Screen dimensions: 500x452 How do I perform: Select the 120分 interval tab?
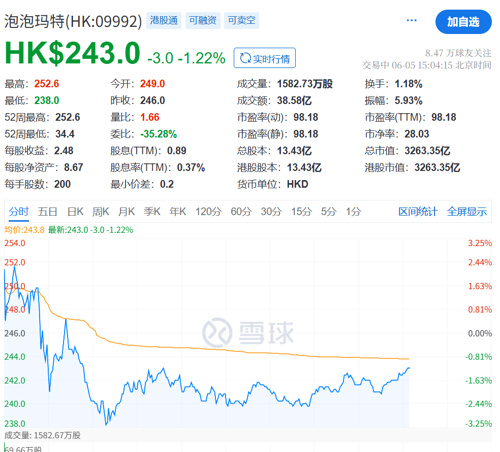pyautogui.click(x=208, y=211)
